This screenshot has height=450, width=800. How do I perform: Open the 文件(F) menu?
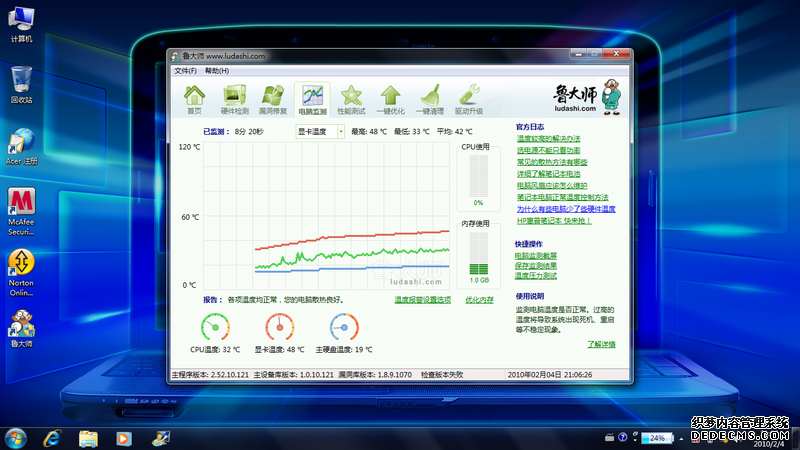coord(185,71)
